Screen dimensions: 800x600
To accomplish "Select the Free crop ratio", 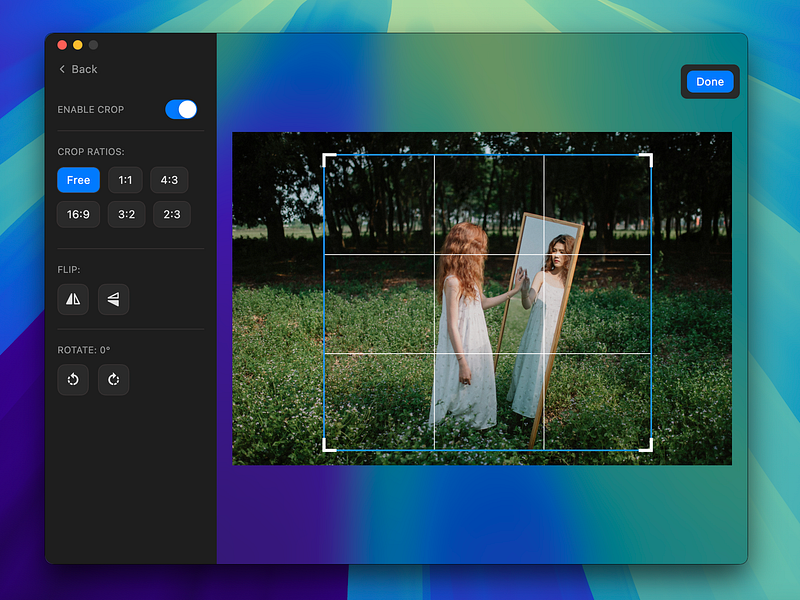I will click(79, 180).
